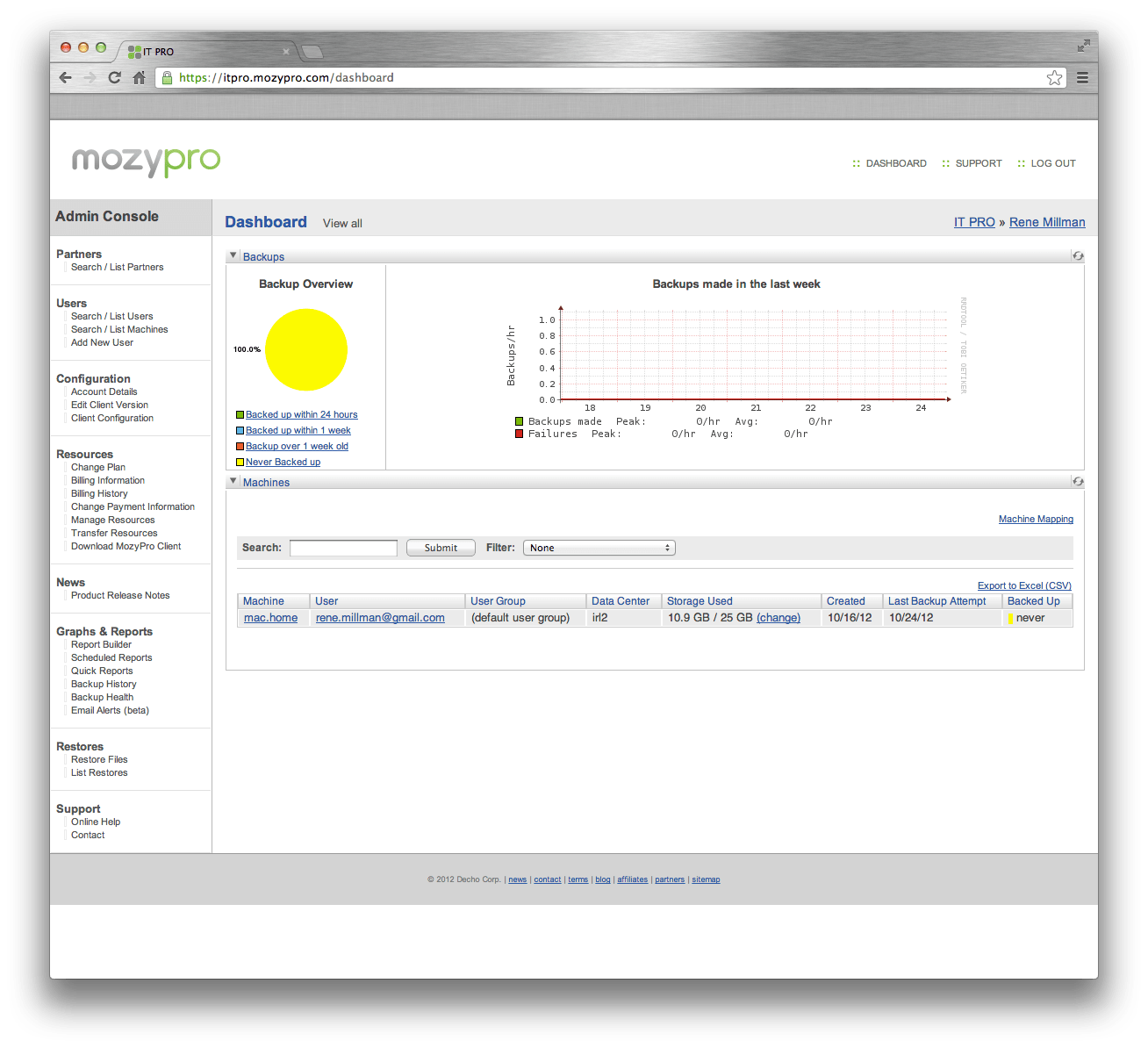Screen dimensions: 1148x1048
Task: Open the mac.home machine link
Action: (270, 618)
